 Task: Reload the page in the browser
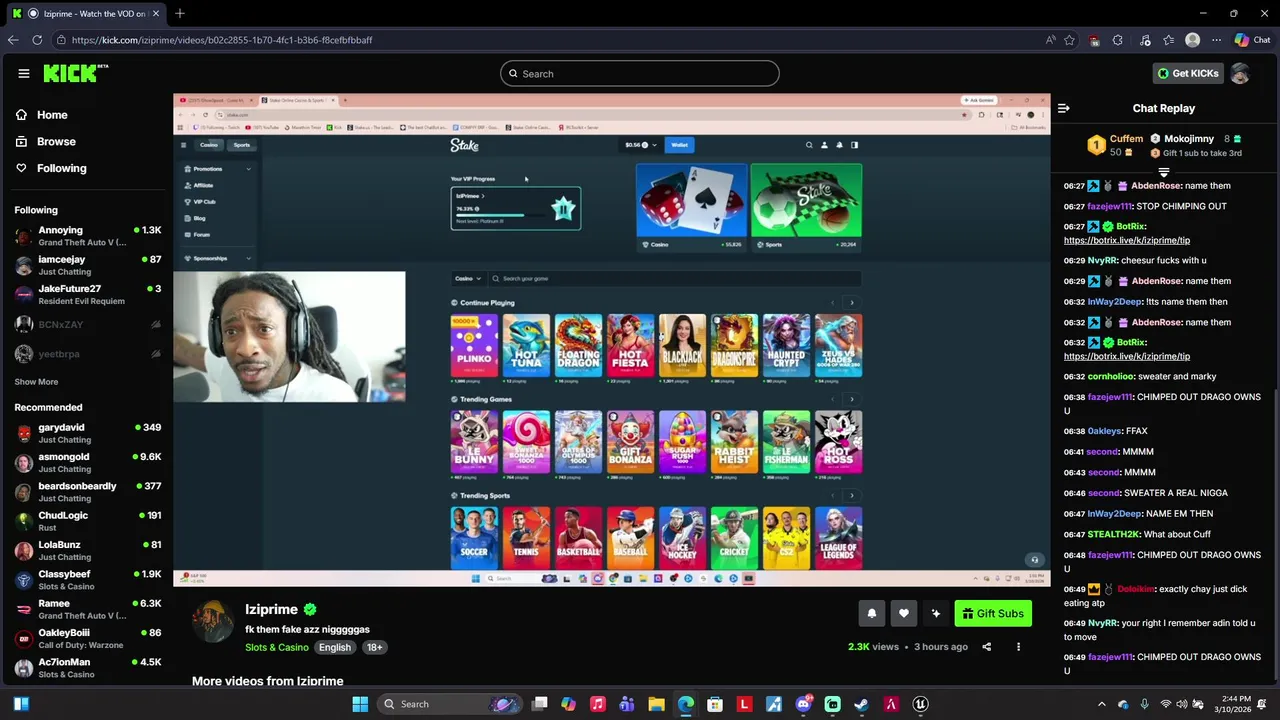(x=37, y=40)
